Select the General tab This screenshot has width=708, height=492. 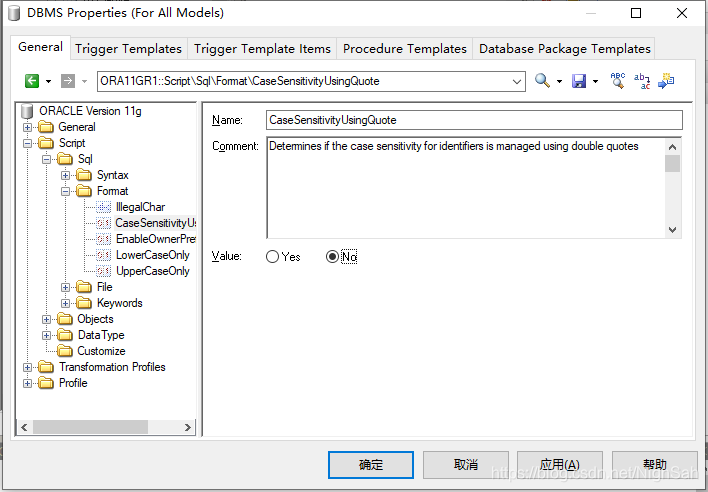click(x=41, y=47)
